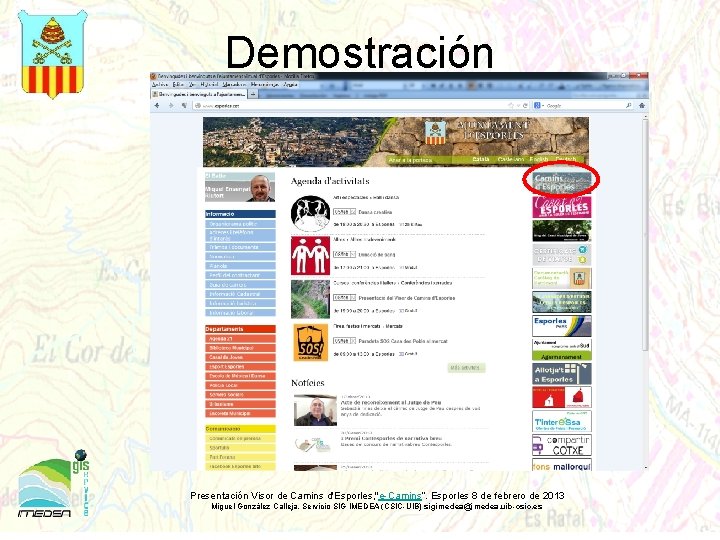Open Agenda 21 department link
The width and height of the screenshot is (720, 540).
point(240,338)
